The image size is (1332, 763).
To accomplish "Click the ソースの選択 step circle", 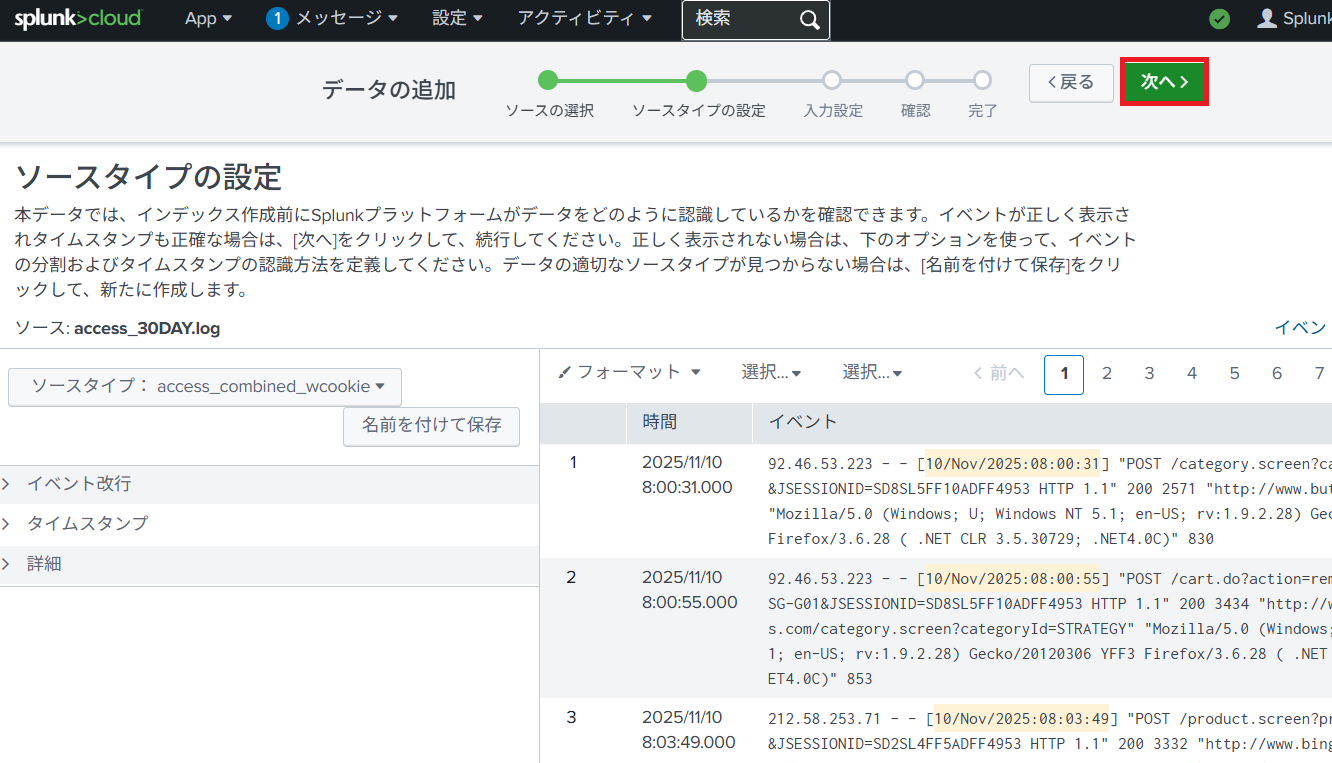I will [548, 81].
